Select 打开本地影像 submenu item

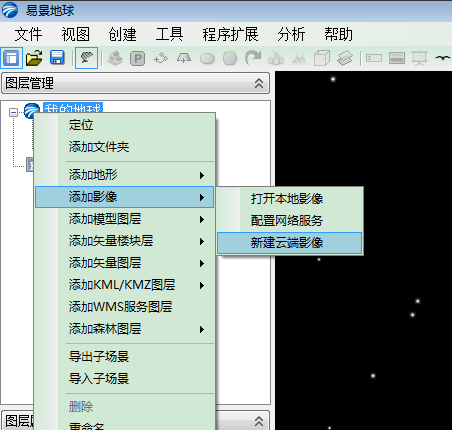pyautogui.click(x=289, y=199)
